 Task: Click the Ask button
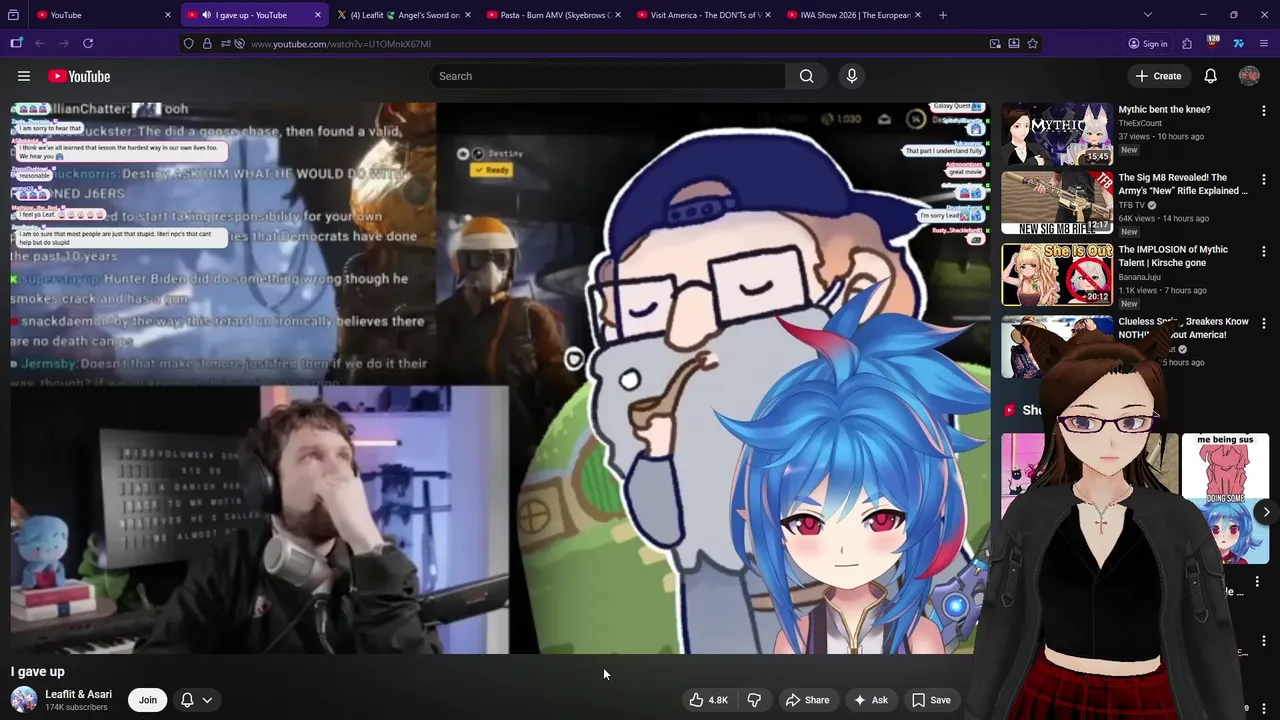pyautogui.click(x=870, y=700)
